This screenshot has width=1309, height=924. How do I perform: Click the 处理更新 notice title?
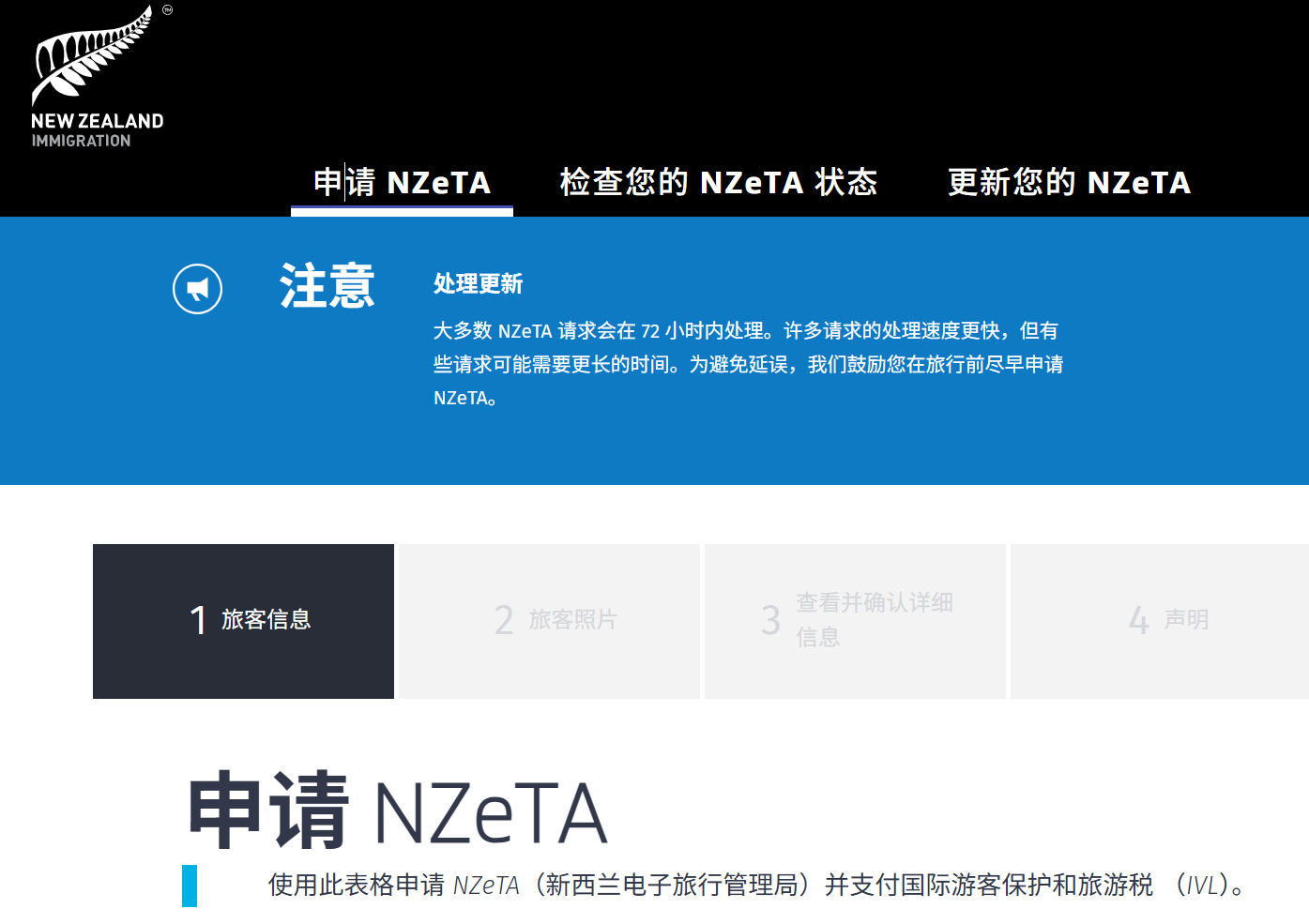478,283
